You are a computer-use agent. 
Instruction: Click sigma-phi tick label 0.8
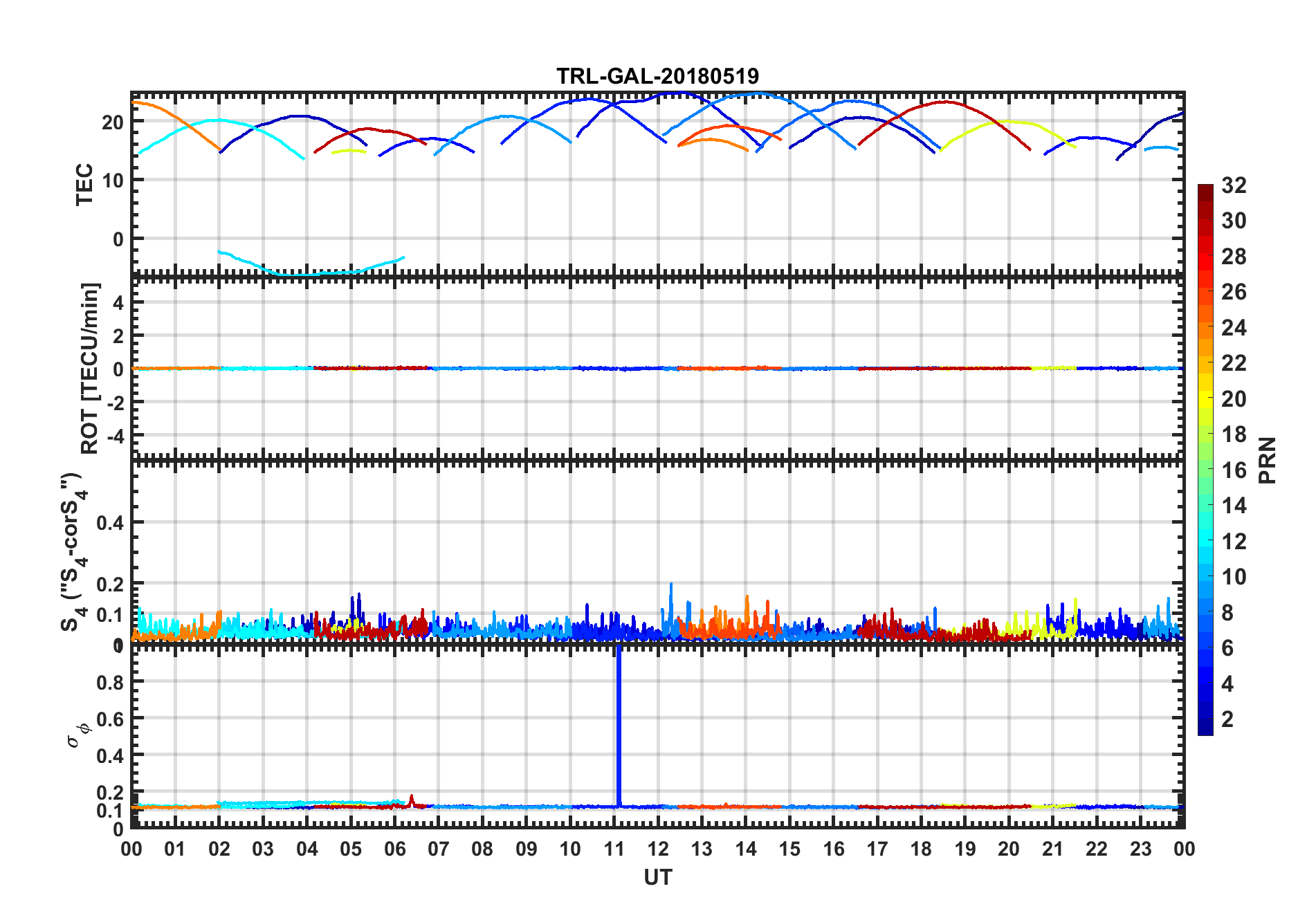point(110,682)
